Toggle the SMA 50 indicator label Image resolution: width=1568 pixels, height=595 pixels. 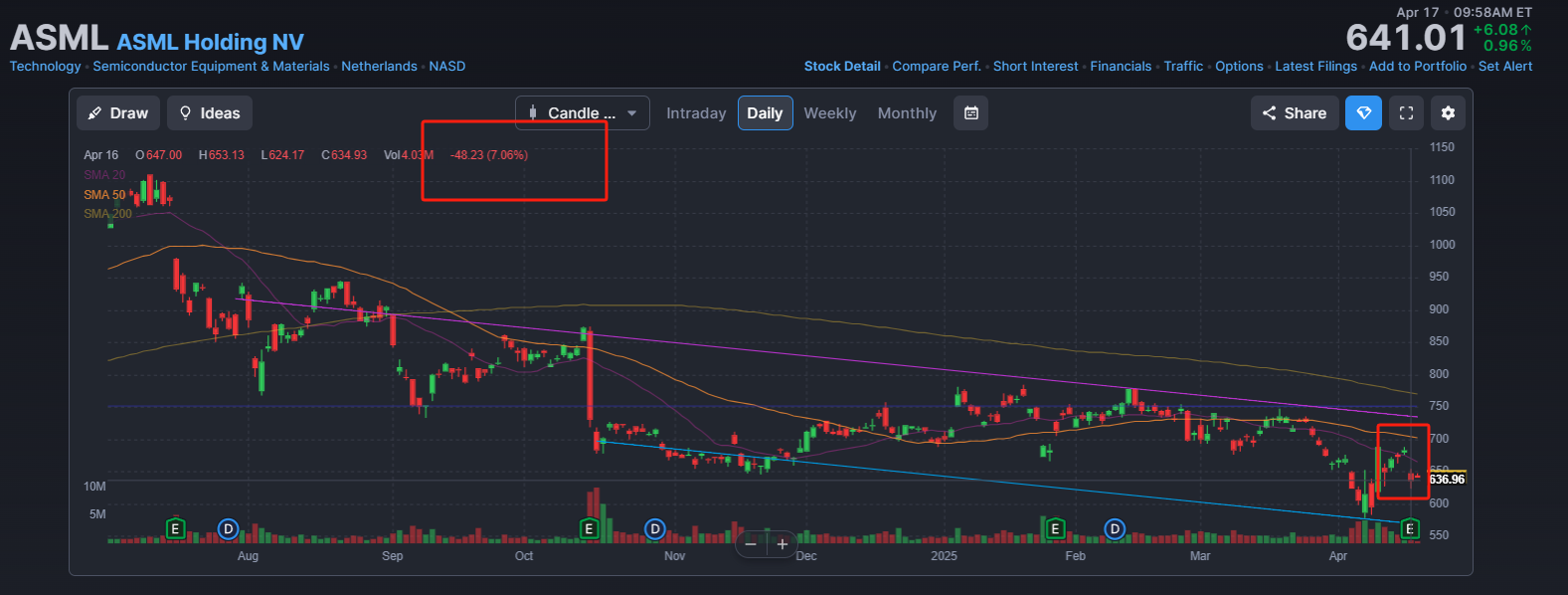104,195
